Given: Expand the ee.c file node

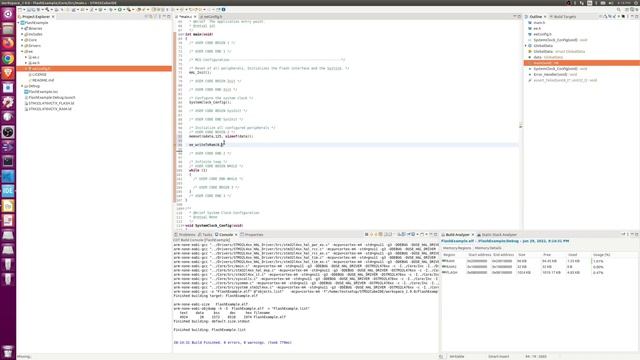Looking at the screenshot, I should click(x=26, y=57).
